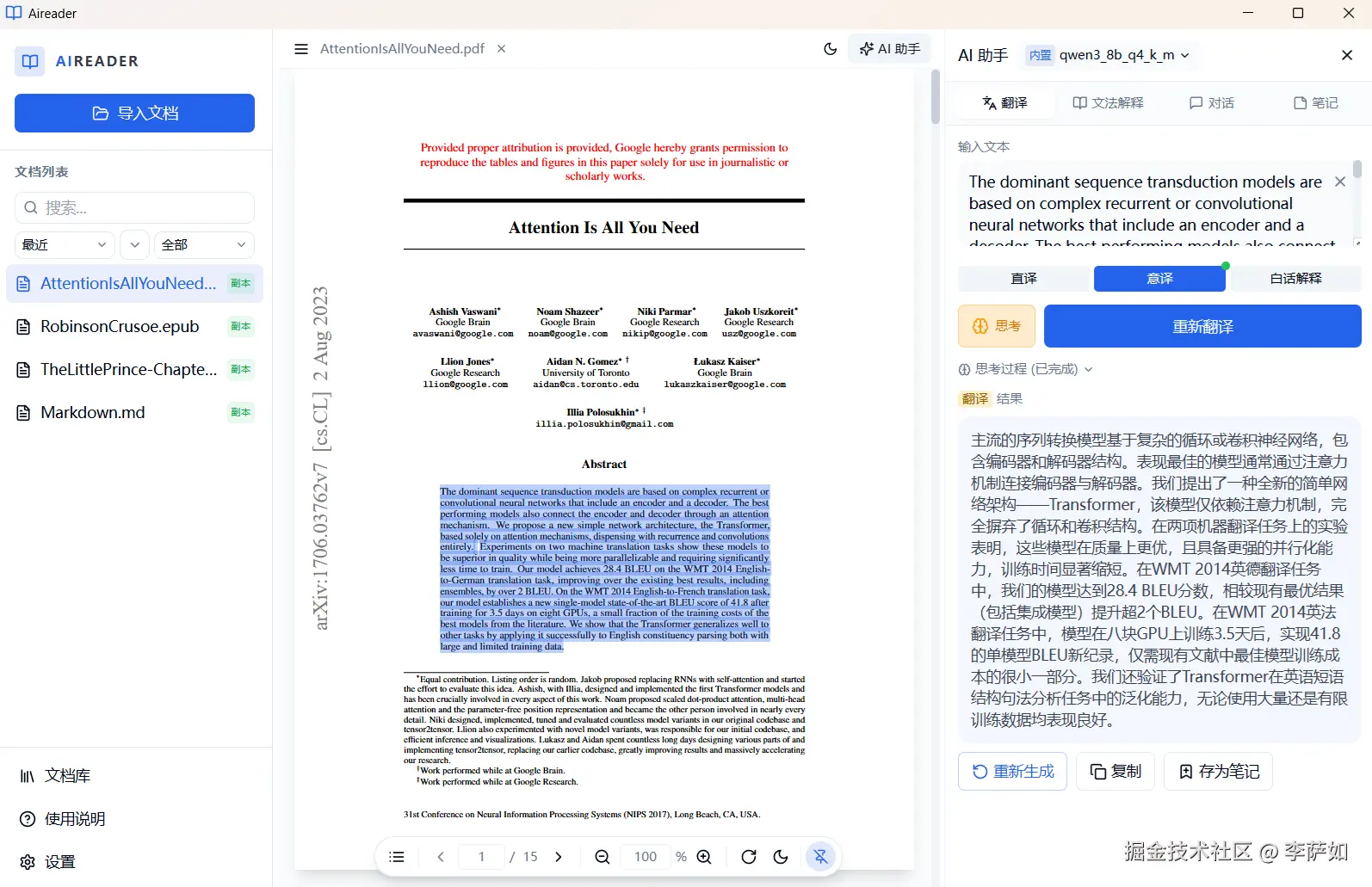Open RobinsonCrusoe.epub in document list
This screenshot has width=1372, height=887.
pos(134,326)
